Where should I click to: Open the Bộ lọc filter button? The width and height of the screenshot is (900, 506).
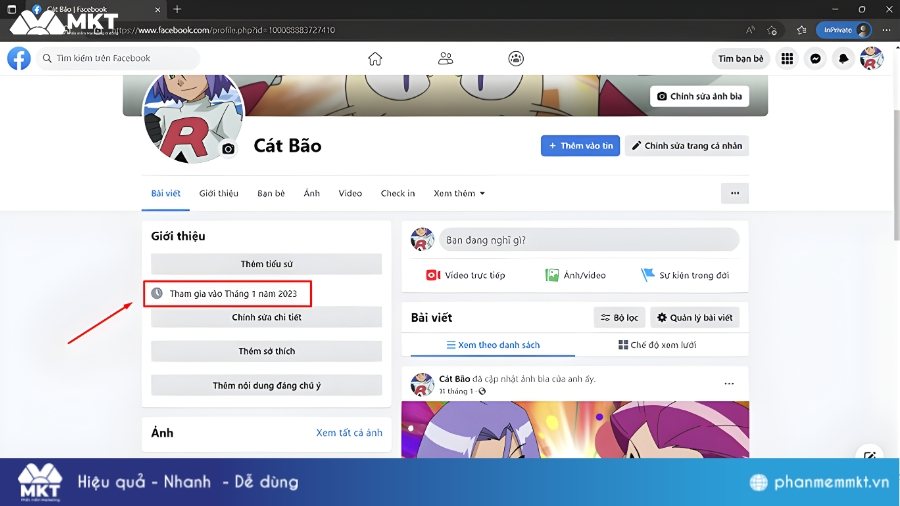(x=619, y=317)
